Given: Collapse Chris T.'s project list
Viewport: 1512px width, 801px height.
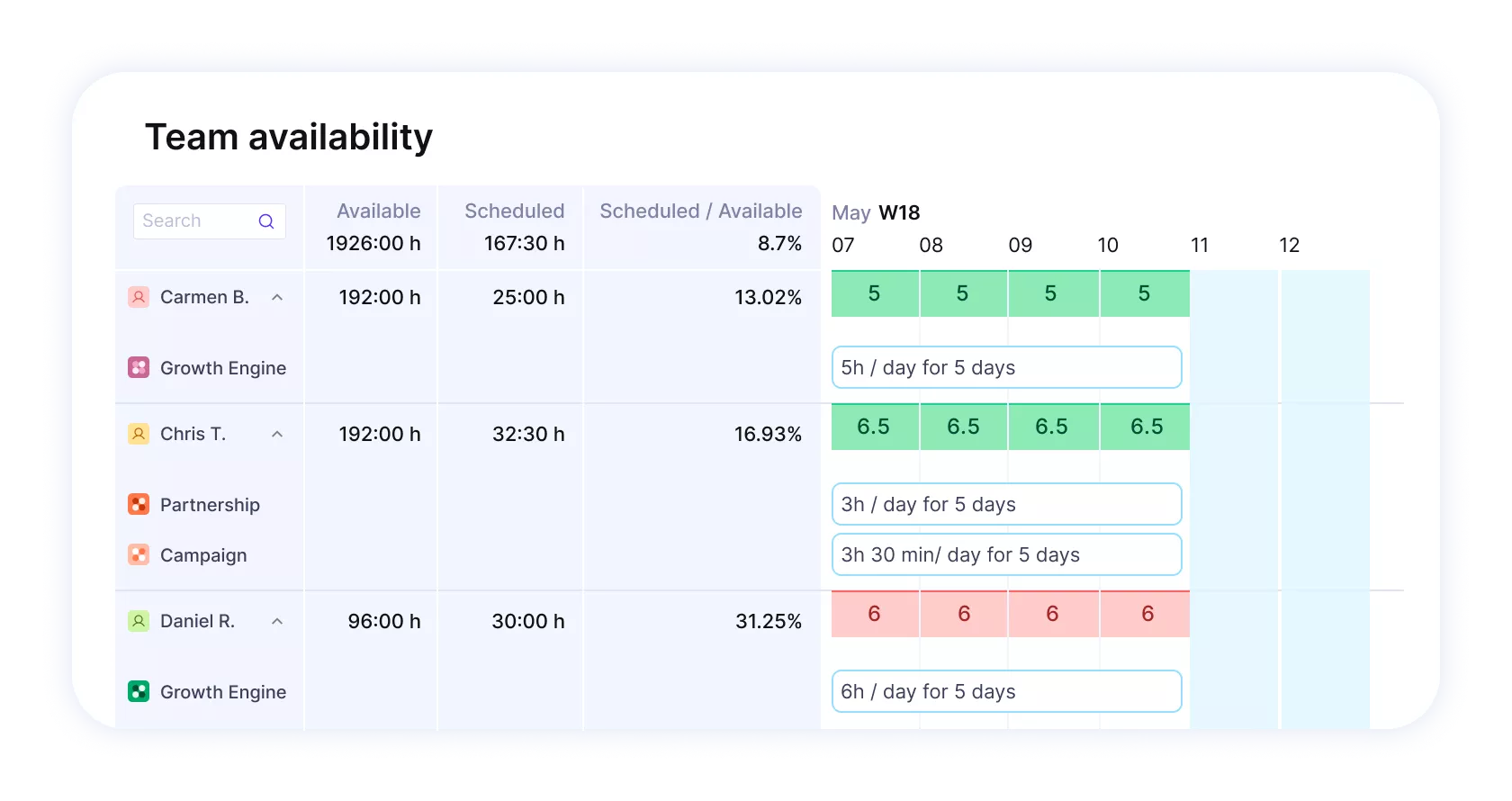Looking at the screenshot, I should click(x=277, y=434).
